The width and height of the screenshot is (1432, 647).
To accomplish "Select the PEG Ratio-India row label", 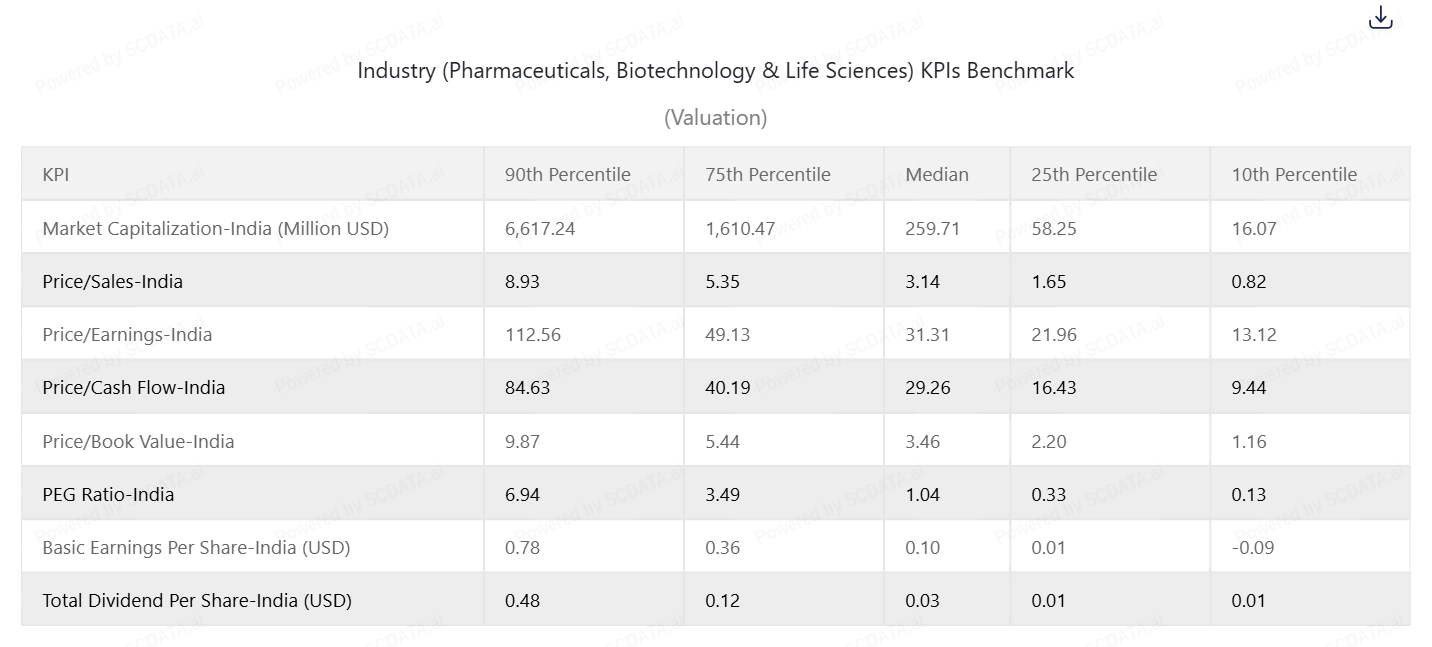I will point(108,494).
